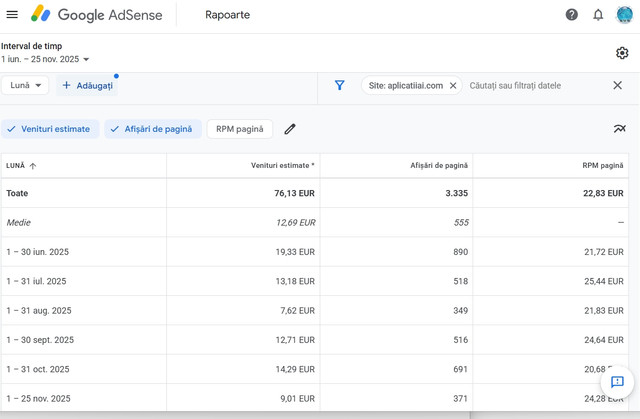This screenshot has width=640, height=419.
Task: Click the Adăugați add dimension button
Action: point(87,86)
